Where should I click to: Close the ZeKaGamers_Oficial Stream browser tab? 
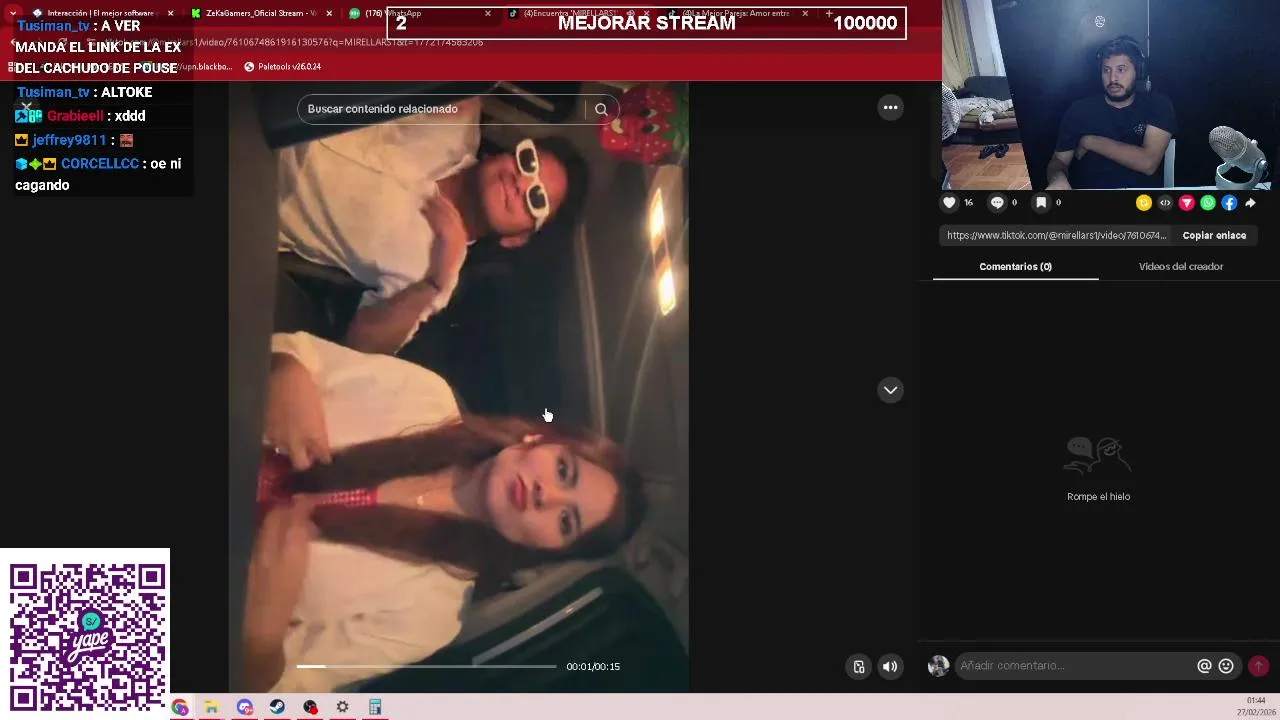[329, 13]
